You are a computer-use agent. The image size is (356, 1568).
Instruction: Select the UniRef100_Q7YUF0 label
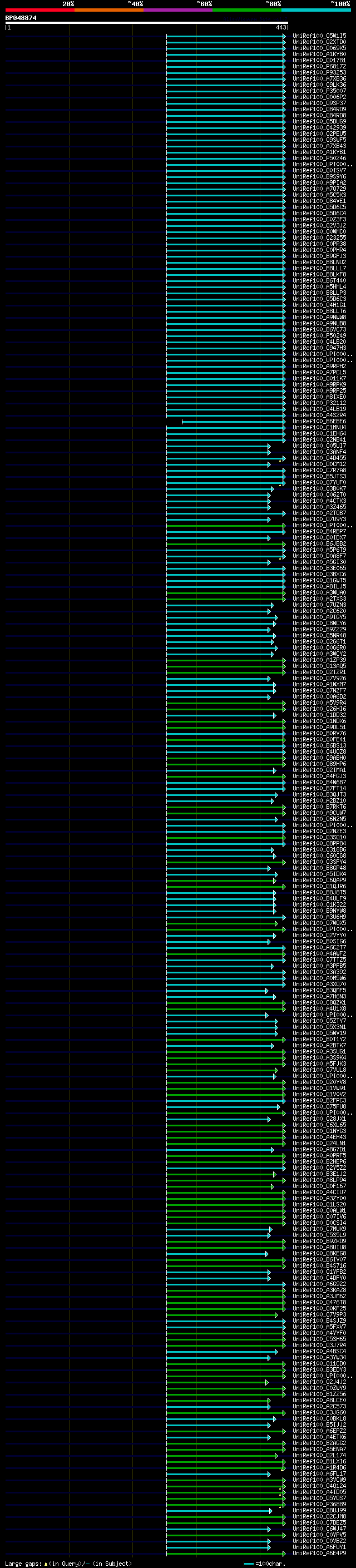(x=319, y=483)
